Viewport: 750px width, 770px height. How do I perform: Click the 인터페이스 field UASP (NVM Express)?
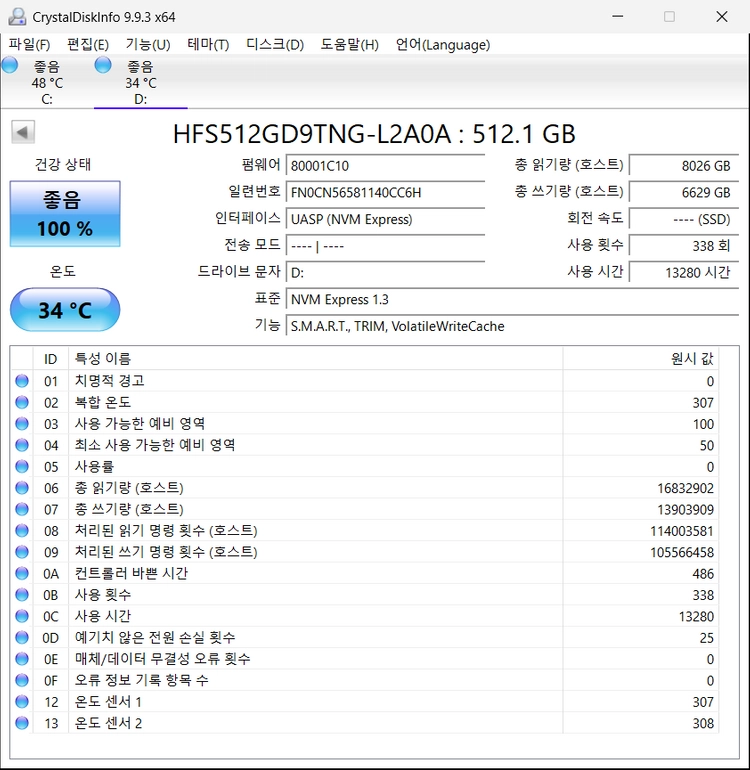386,219
